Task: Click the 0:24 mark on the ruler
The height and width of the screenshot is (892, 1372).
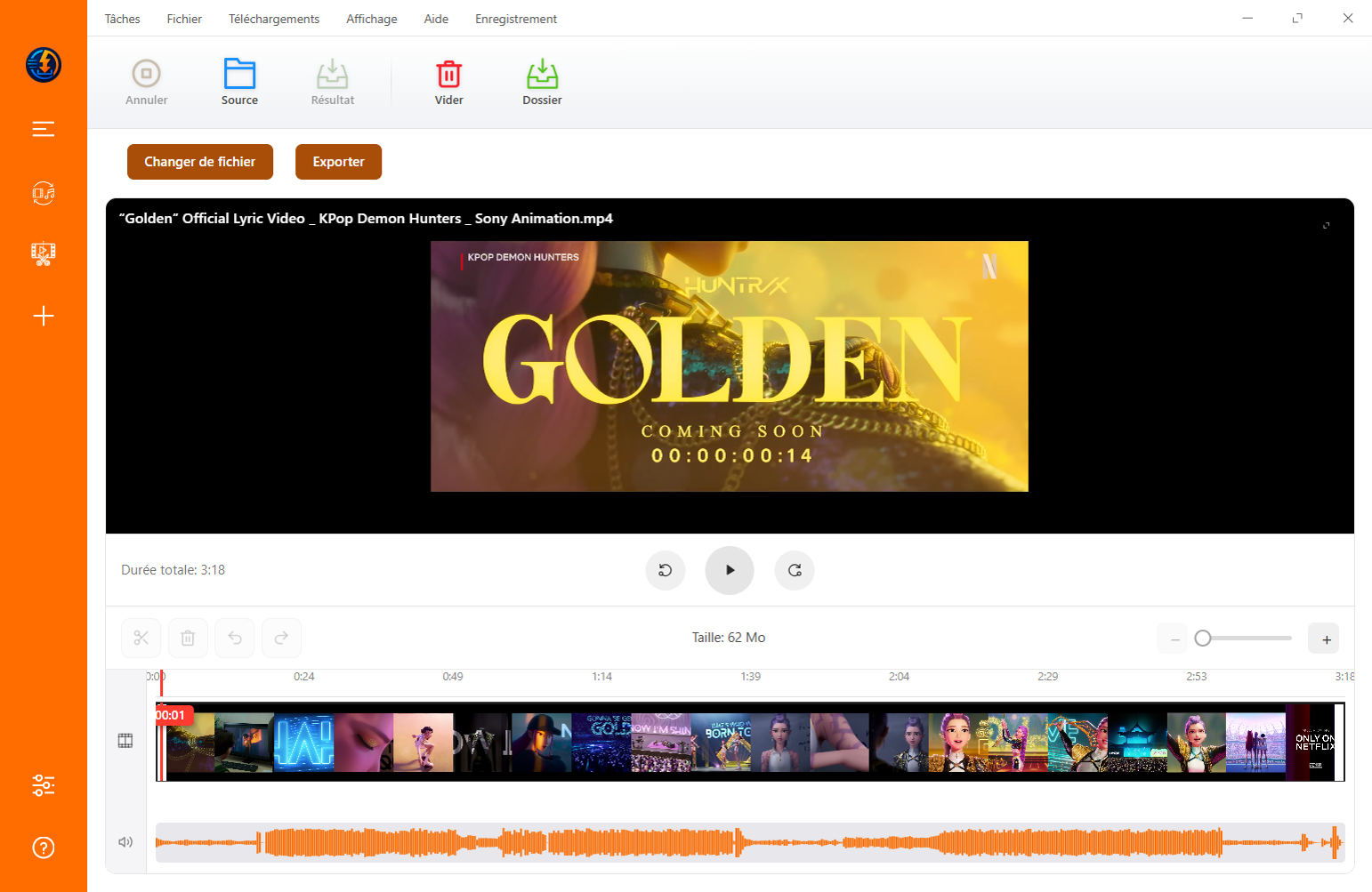Action: (x=304, y=677)
